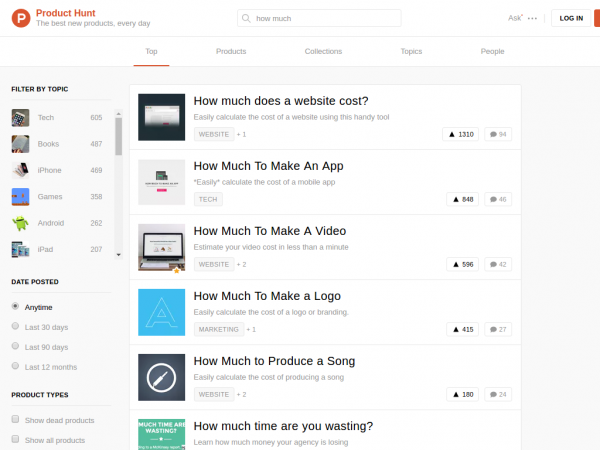Image resolution: width=600 pixels, height=450 pixels.
Task: Open comments for How Much To Make An App
Action: click(x=497, y=199)
